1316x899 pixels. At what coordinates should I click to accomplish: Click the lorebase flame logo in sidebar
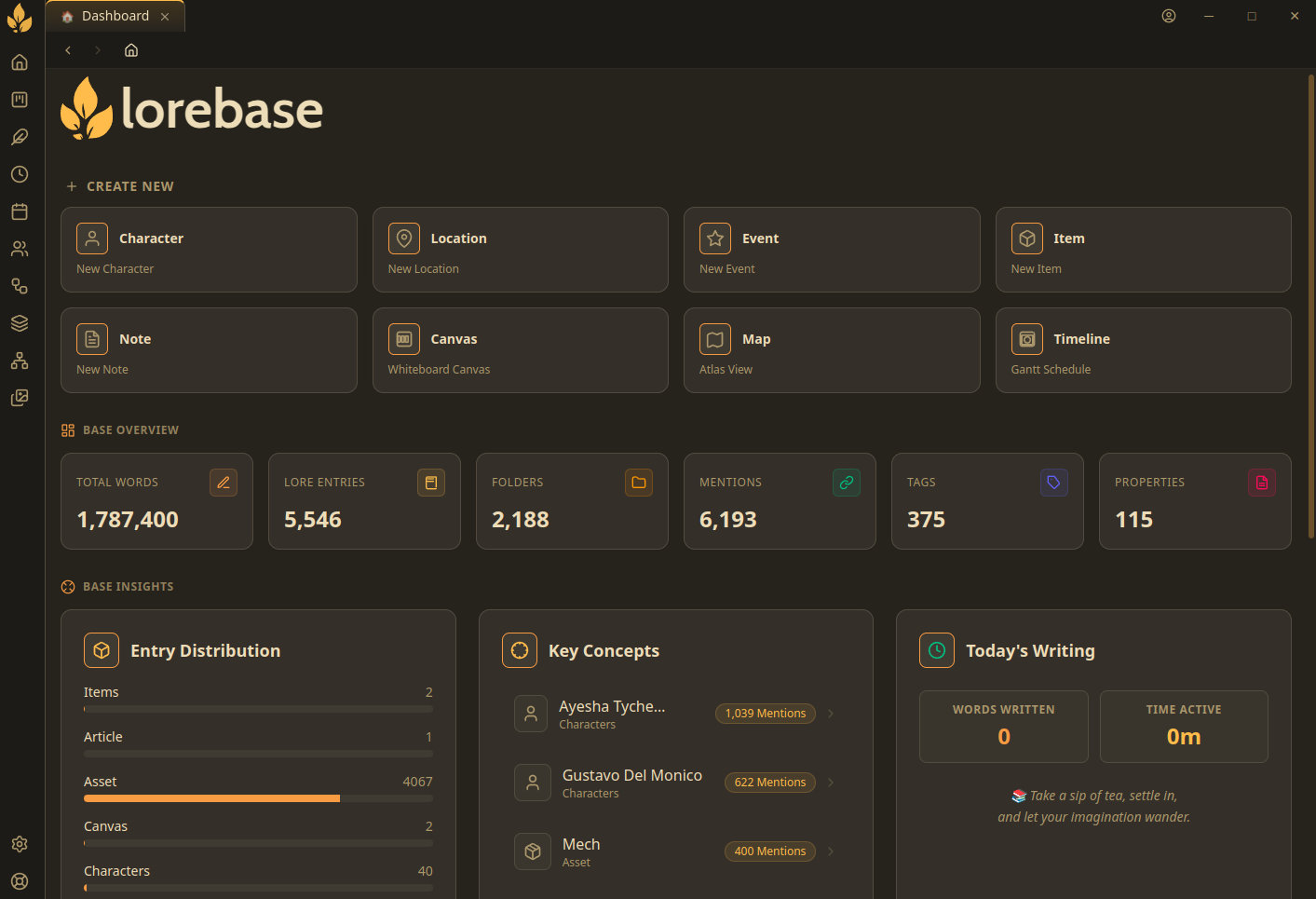tap(20, 18)
